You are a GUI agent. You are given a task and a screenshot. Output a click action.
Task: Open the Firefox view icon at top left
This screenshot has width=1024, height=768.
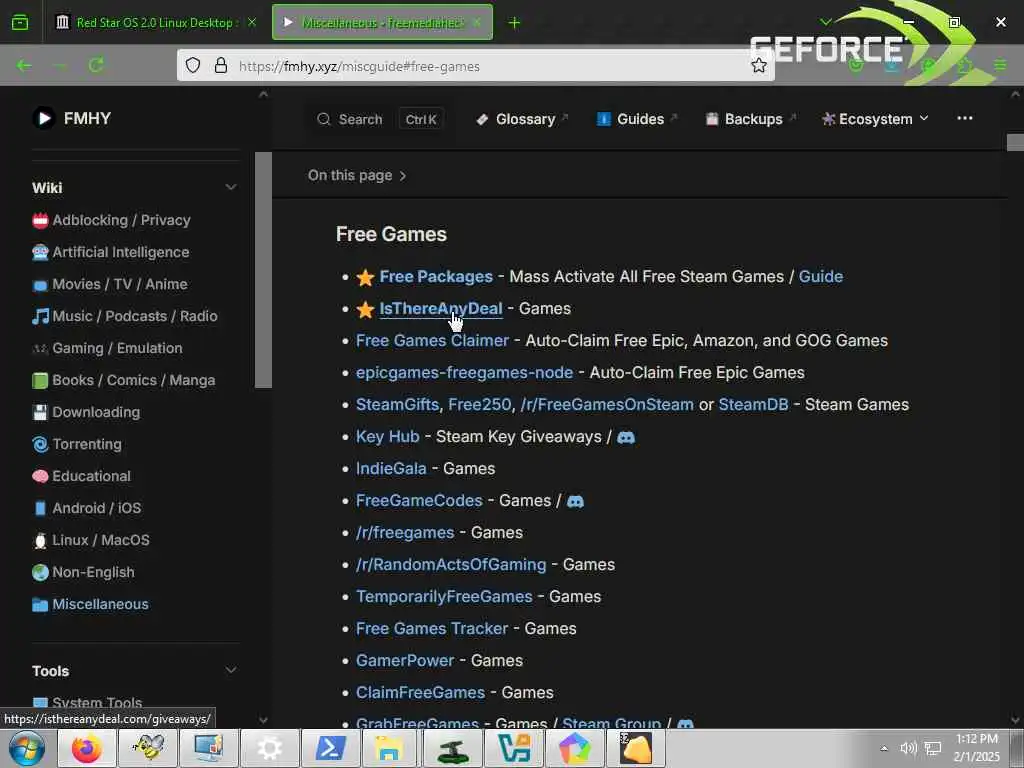point(20,22)
